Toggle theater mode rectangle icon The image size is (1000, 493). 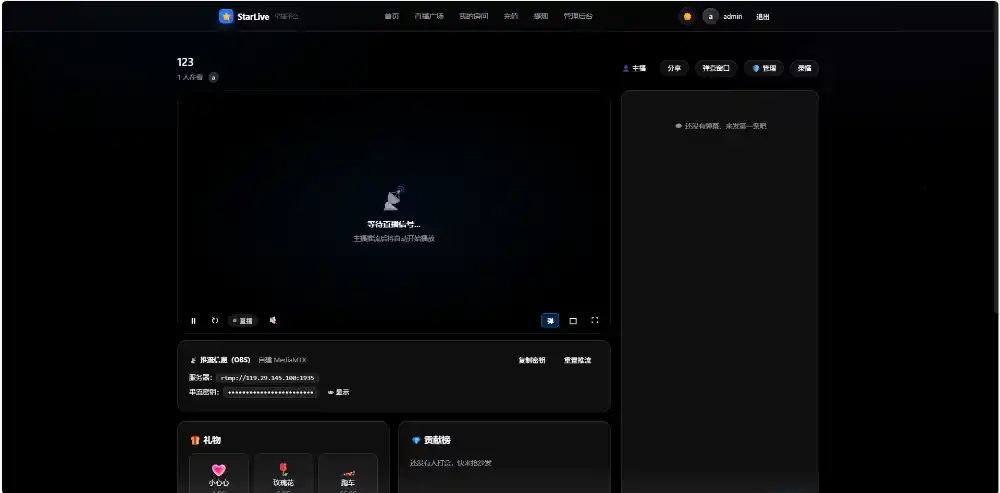pos(573,321)
